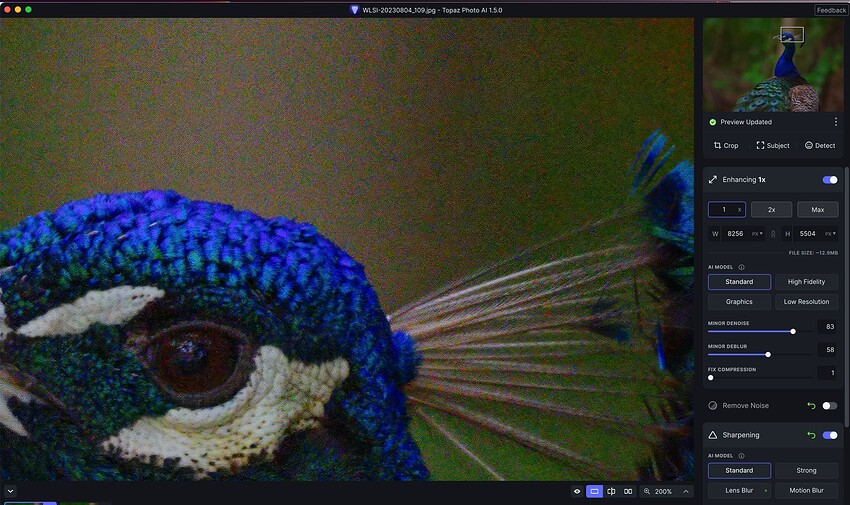Disable the Enhancing toggle
This screenshot has height=505, width=850.
pyautogui.click(x=830, y=180)
